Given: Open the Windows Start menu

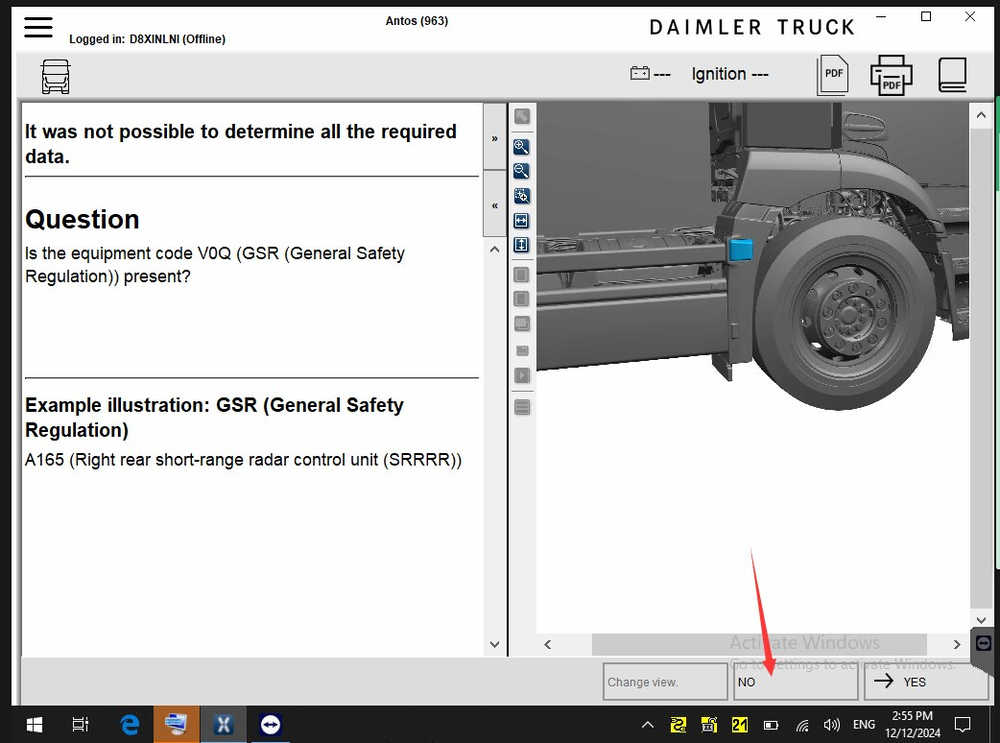Looking at the screenshot, I should (34, 725).
